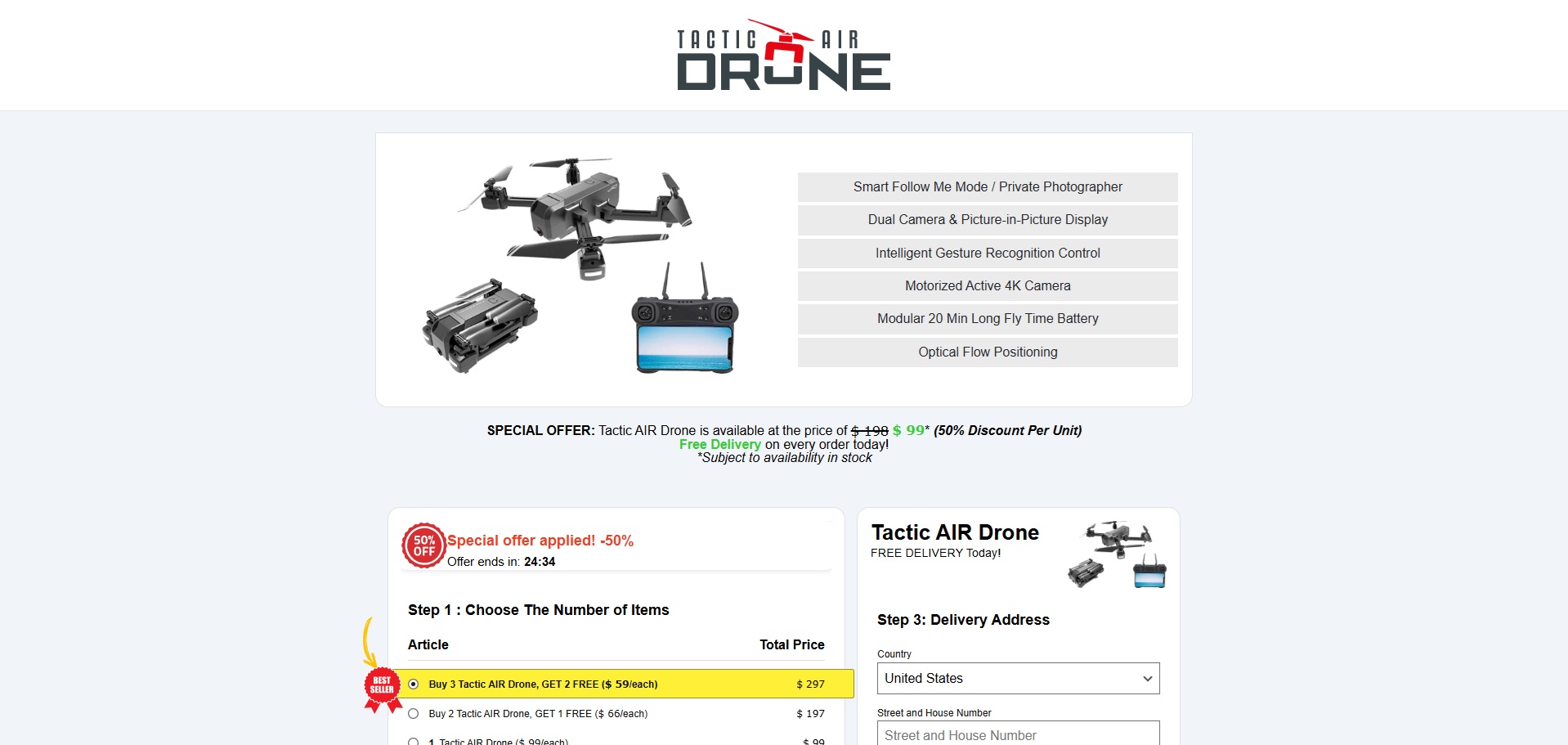Image resolution: width=1568 pixels, height=745 pixels.
Task: Select Buy 2 Get 1 Free option
Action: click(414, 713)
